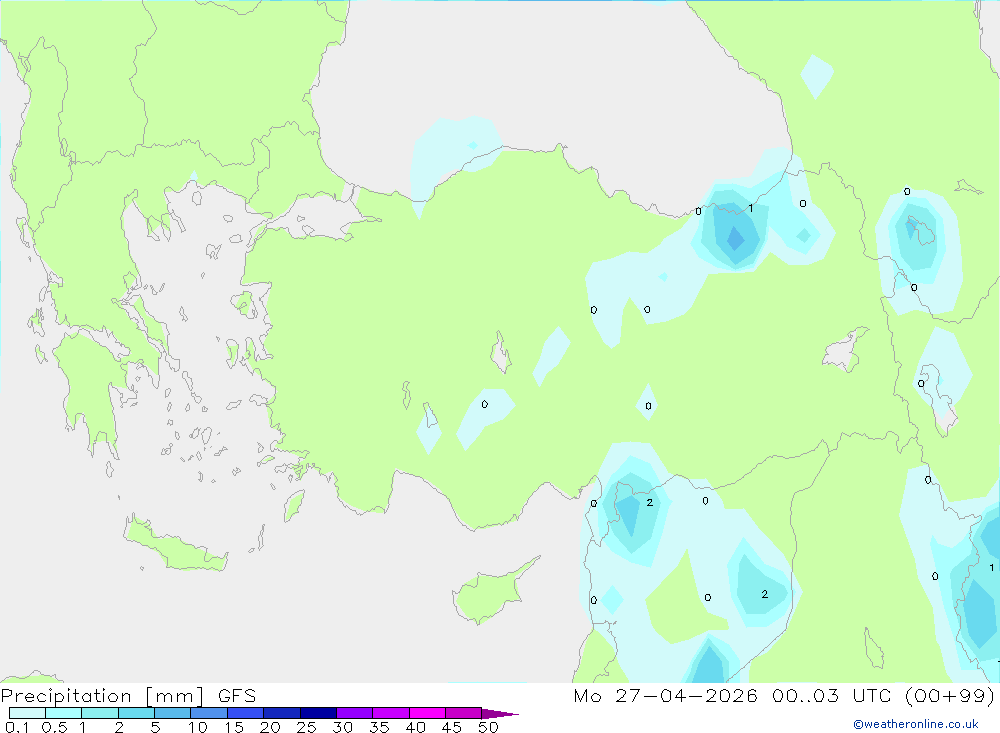Click the 0.1–0.5 mm legend color swatch
The height and width of the screenshot is (733, 1000).
tap(27, 713)
